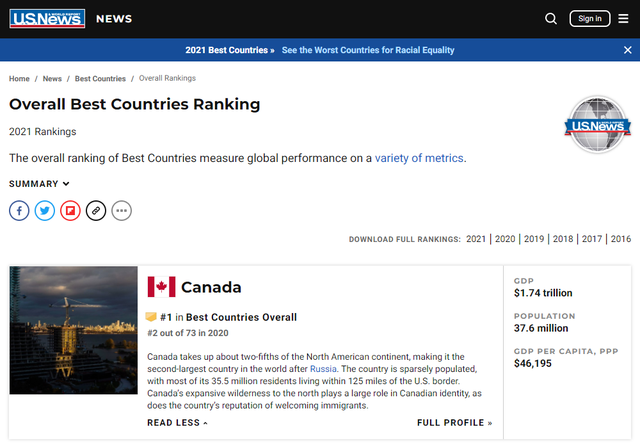Collapse description with READ LESS
Image resolution: width=640 pixels, height=443 pixels.
(178, 423)
